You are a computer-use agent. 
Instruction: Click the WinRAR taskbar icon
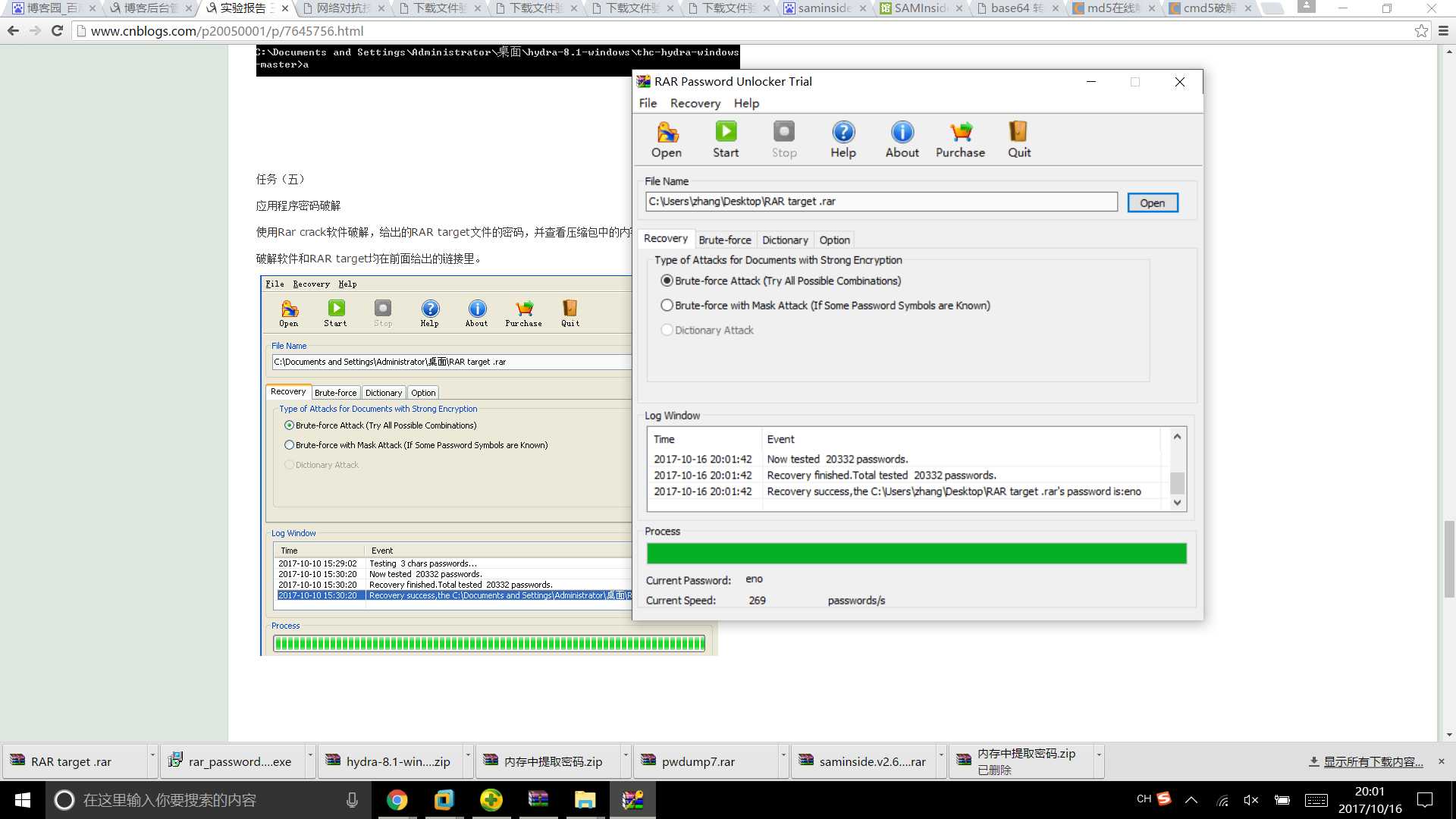538,800
